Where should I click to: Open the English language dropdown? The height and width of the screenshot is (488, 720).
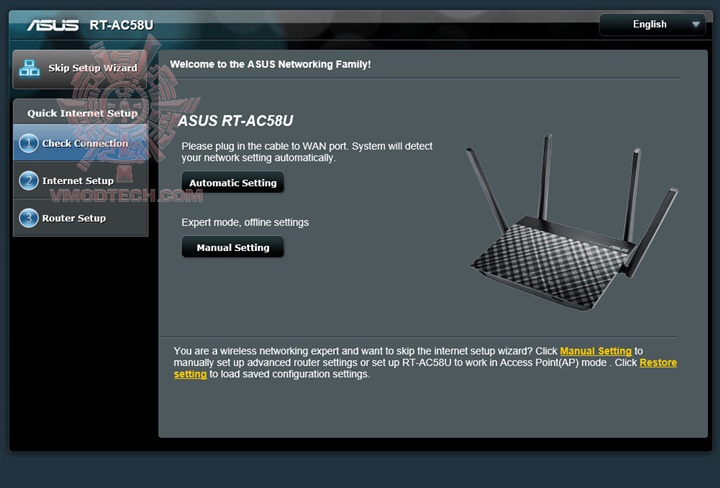coord(652,24)
